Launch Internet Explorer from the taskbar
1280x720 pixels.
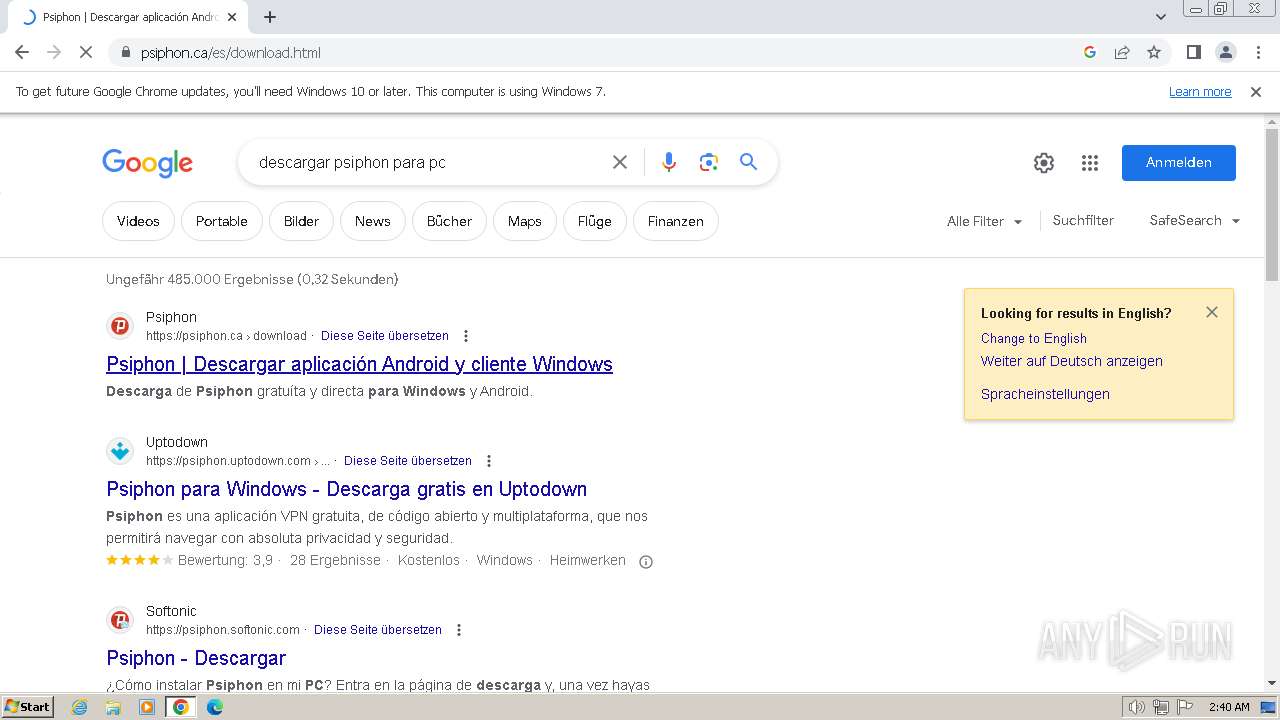(x=80, y=707)
